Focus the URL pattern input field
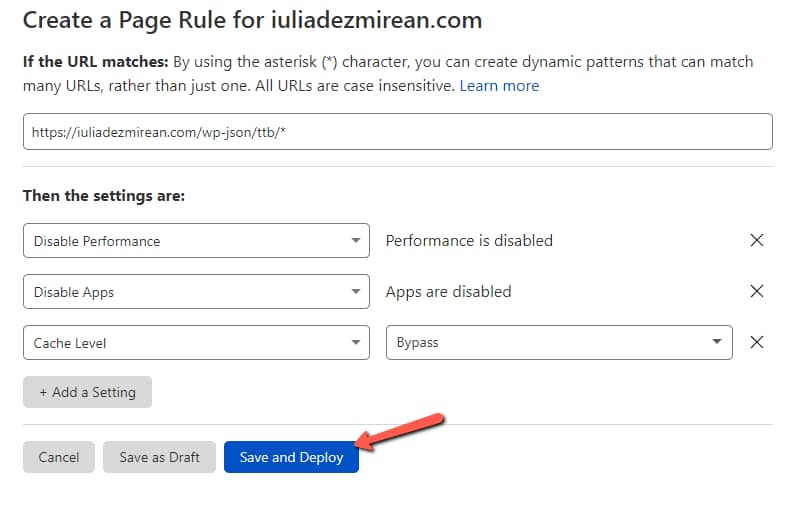Viewport: 796px width, 510px height. pos(397,132)
